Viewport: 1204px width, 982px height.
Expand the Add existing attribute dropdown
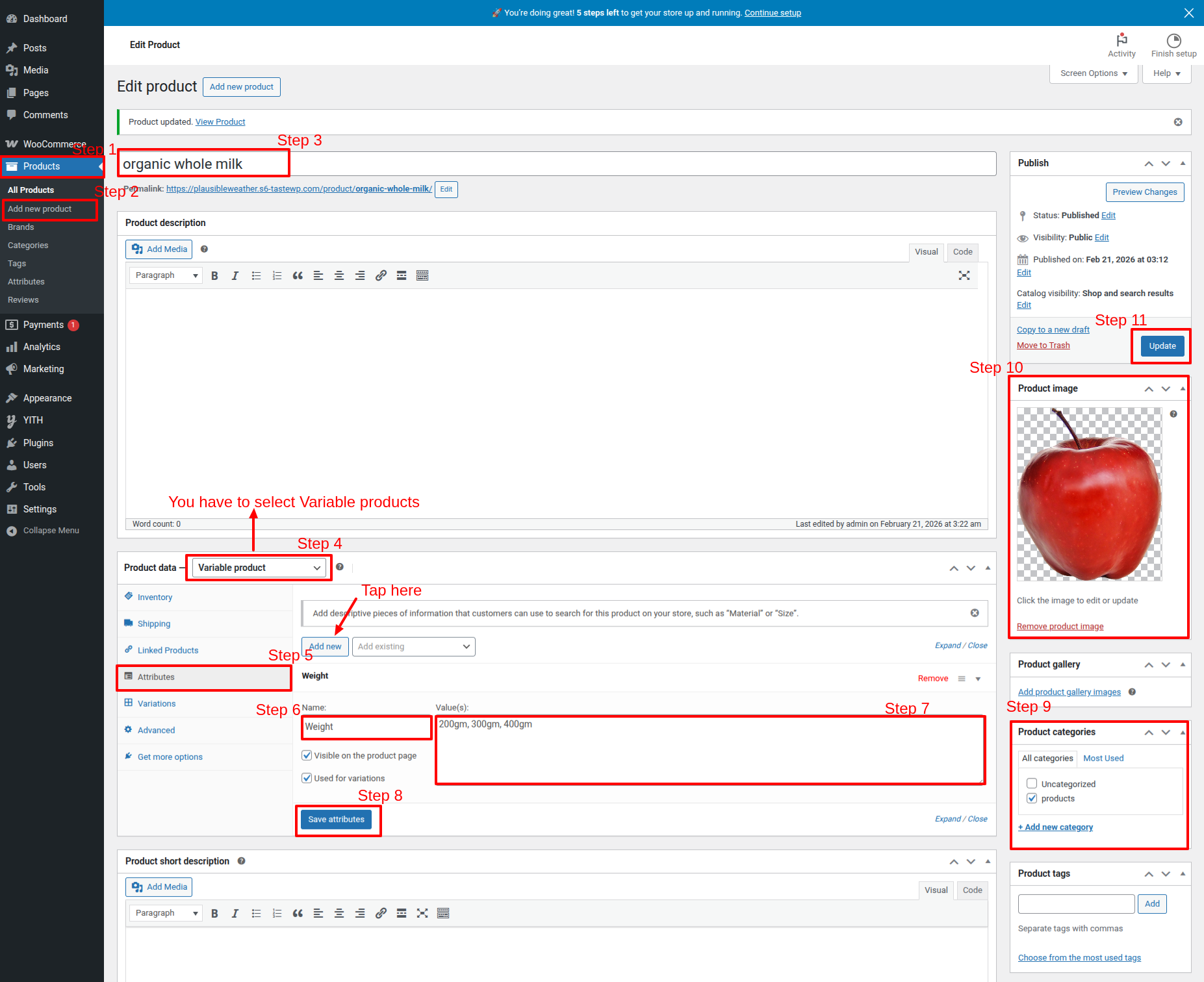pos(413,647)
